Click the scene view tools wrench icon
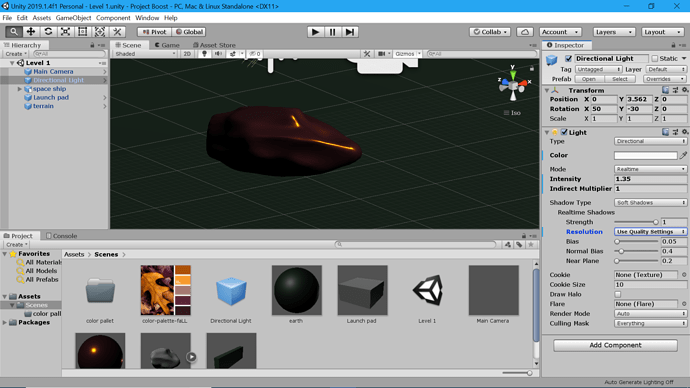 tap(367, 54)
